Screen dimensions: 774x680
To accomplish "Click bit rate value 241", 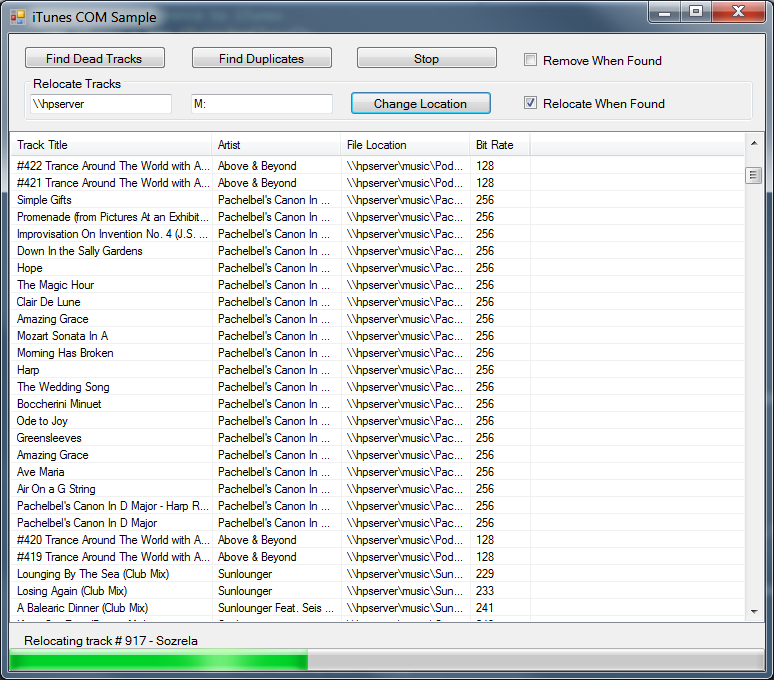I will coord(485,608).
